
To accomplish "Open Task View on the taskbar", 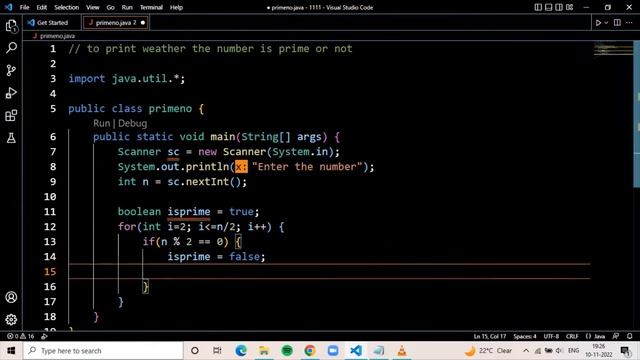I will (x=217, y=351).
